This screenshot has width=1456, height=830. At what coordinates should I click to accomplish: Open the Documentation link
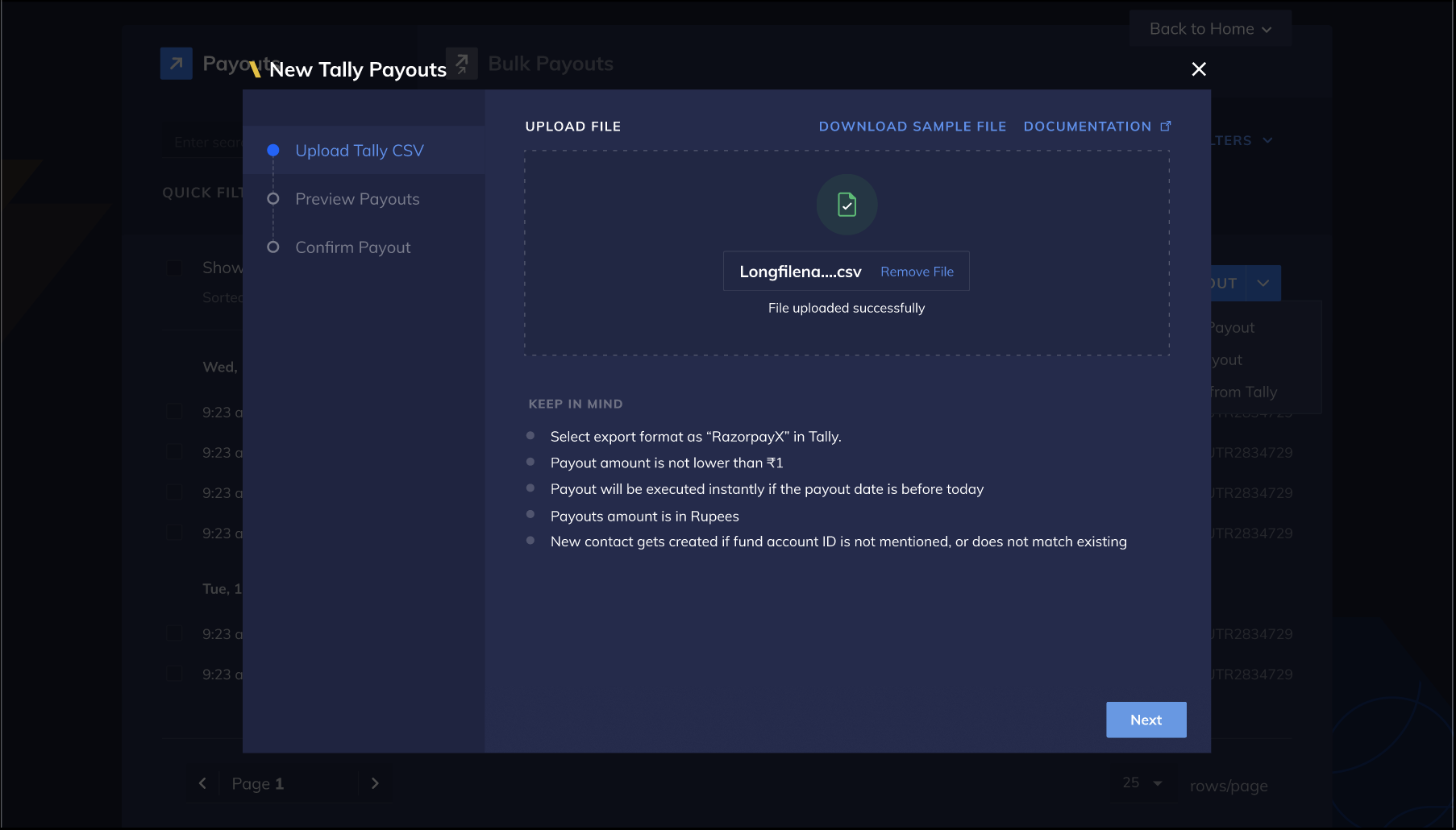point(1088,127)
